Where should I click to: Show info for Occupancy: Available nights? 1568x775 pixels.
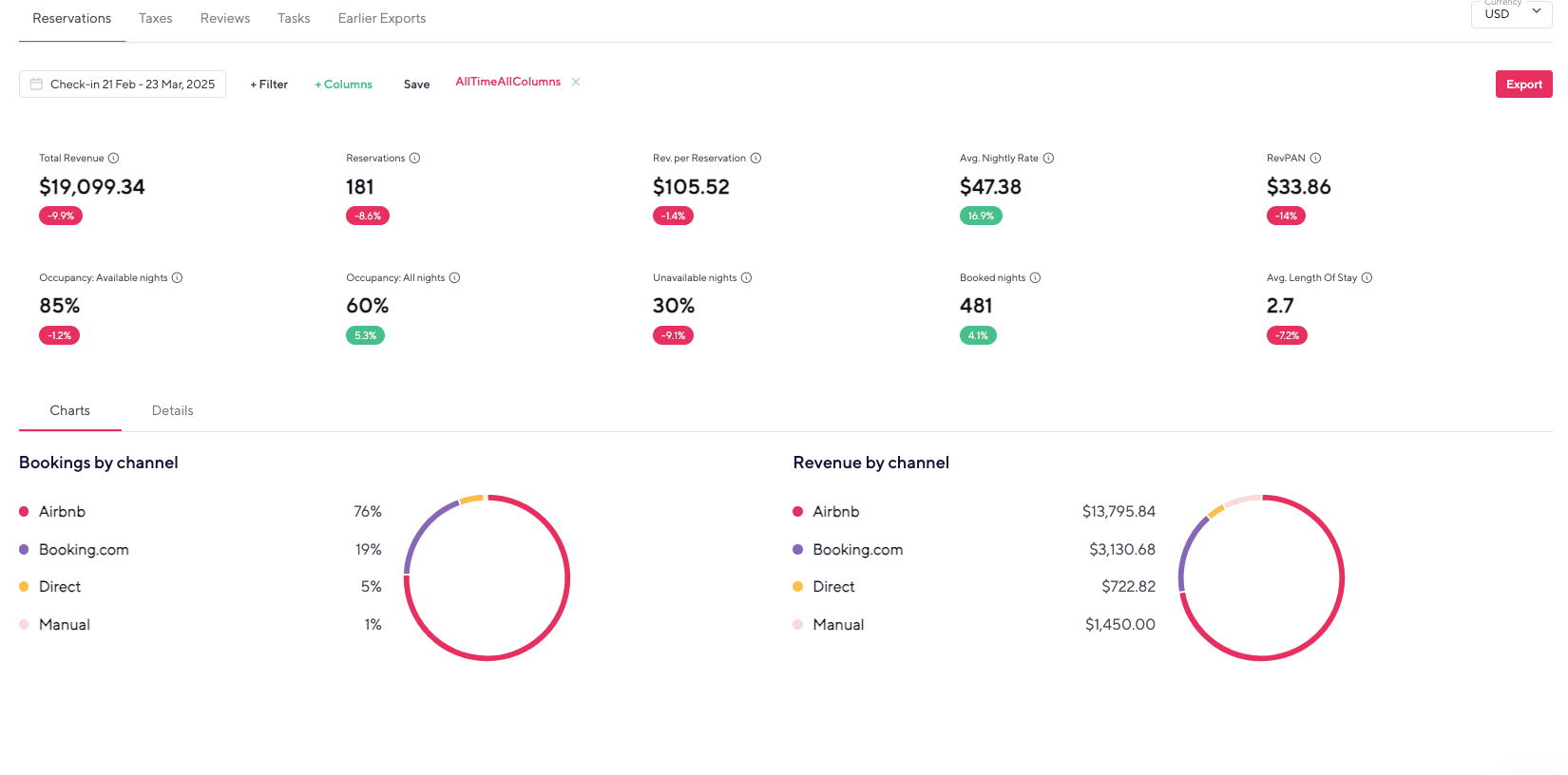pyautogui.click(x=177, y=278)
